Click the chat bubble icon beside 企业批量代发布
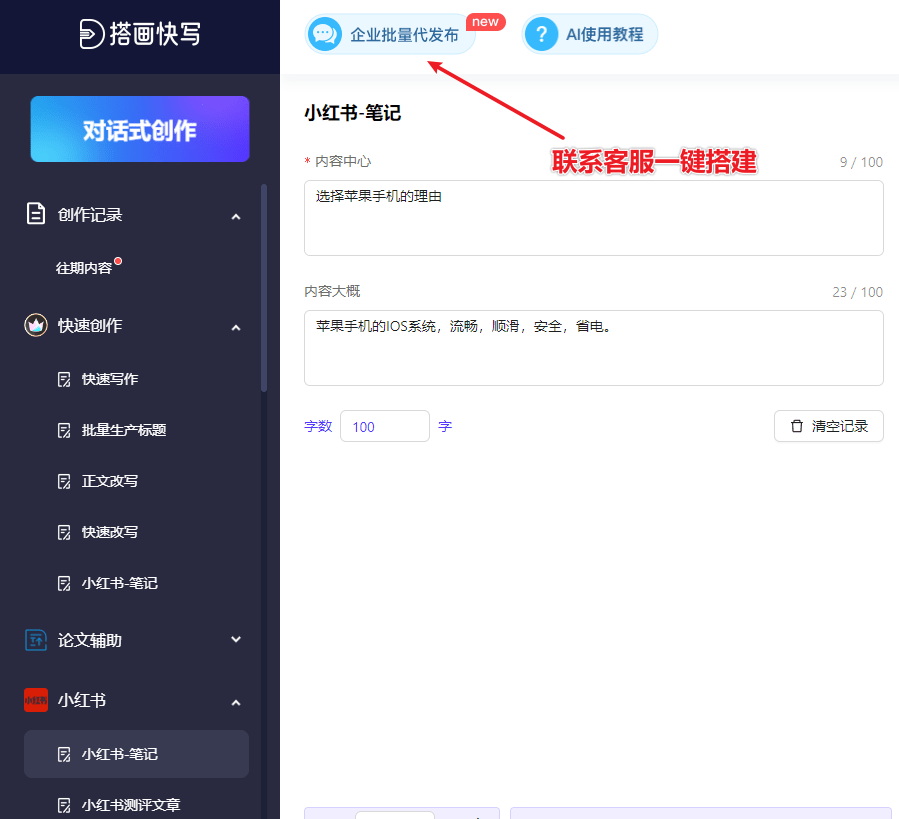This screenshot has height=819, width=899. click(x=325, y=34)
